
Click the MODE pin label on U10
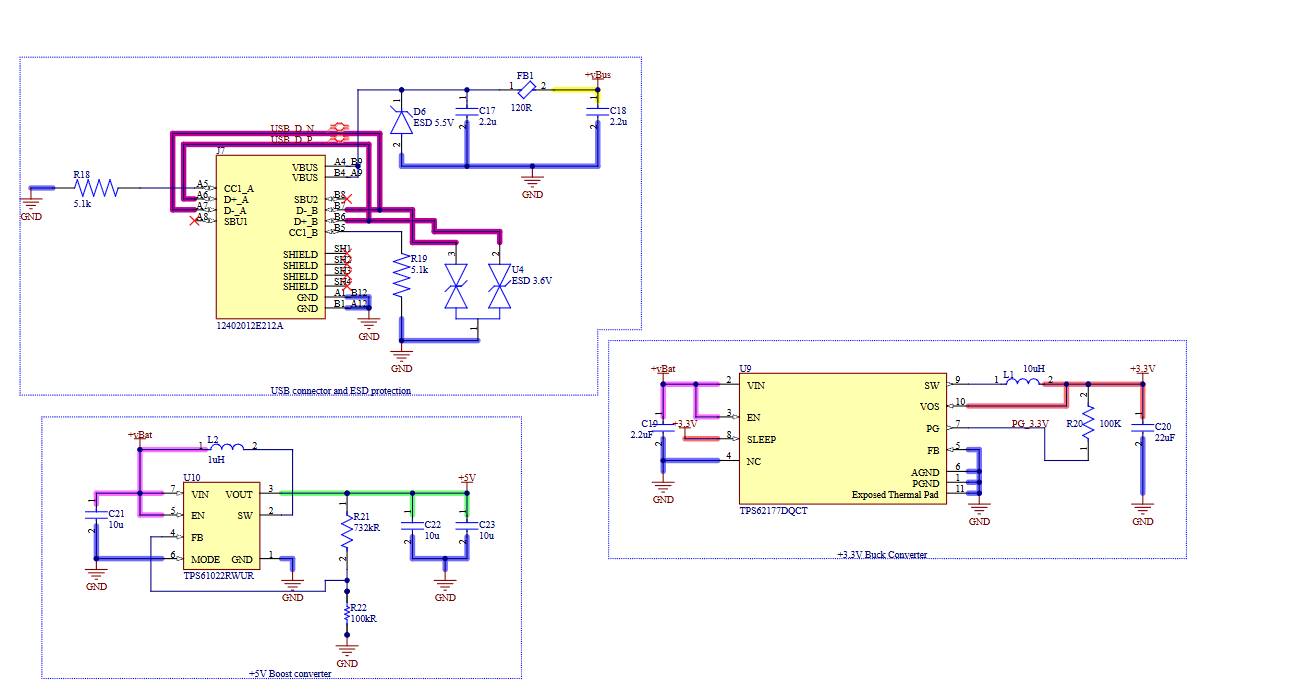coord(205,559)
